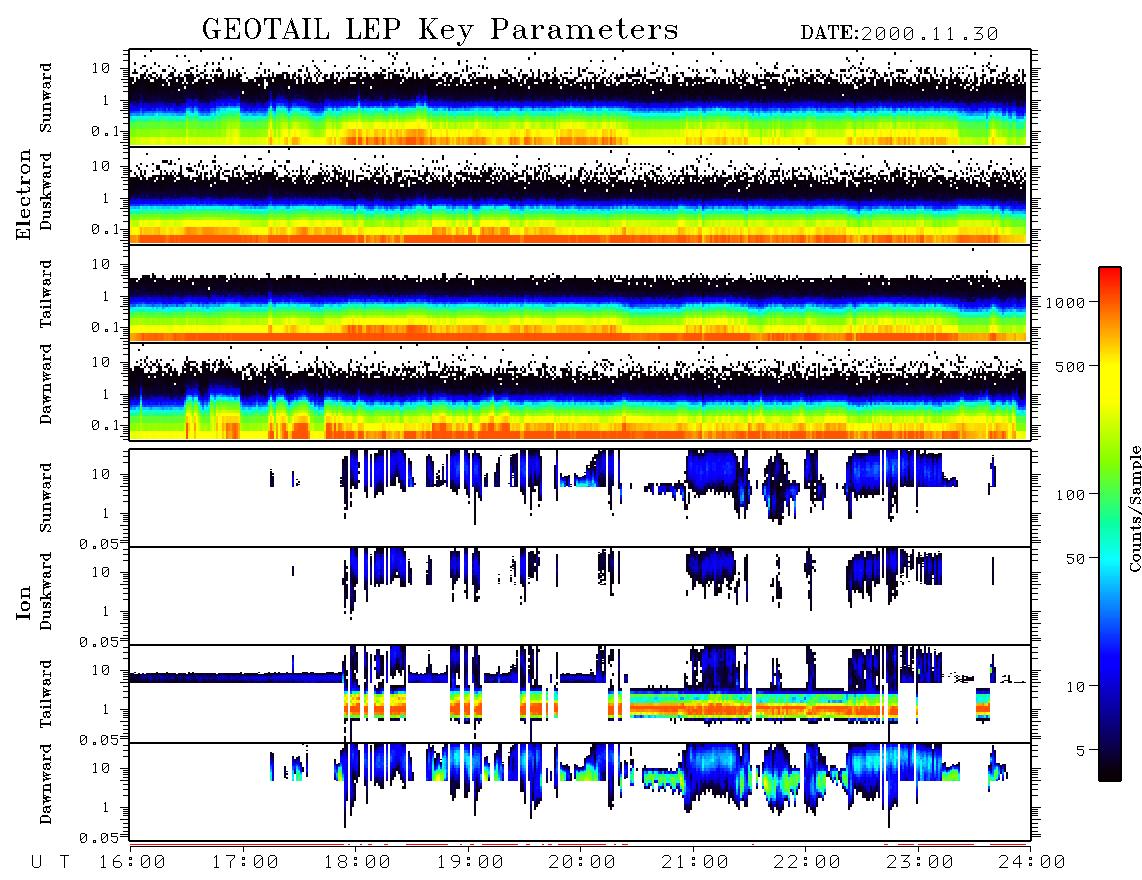Click the 50 colorbar tick label

pos(1075,559)
